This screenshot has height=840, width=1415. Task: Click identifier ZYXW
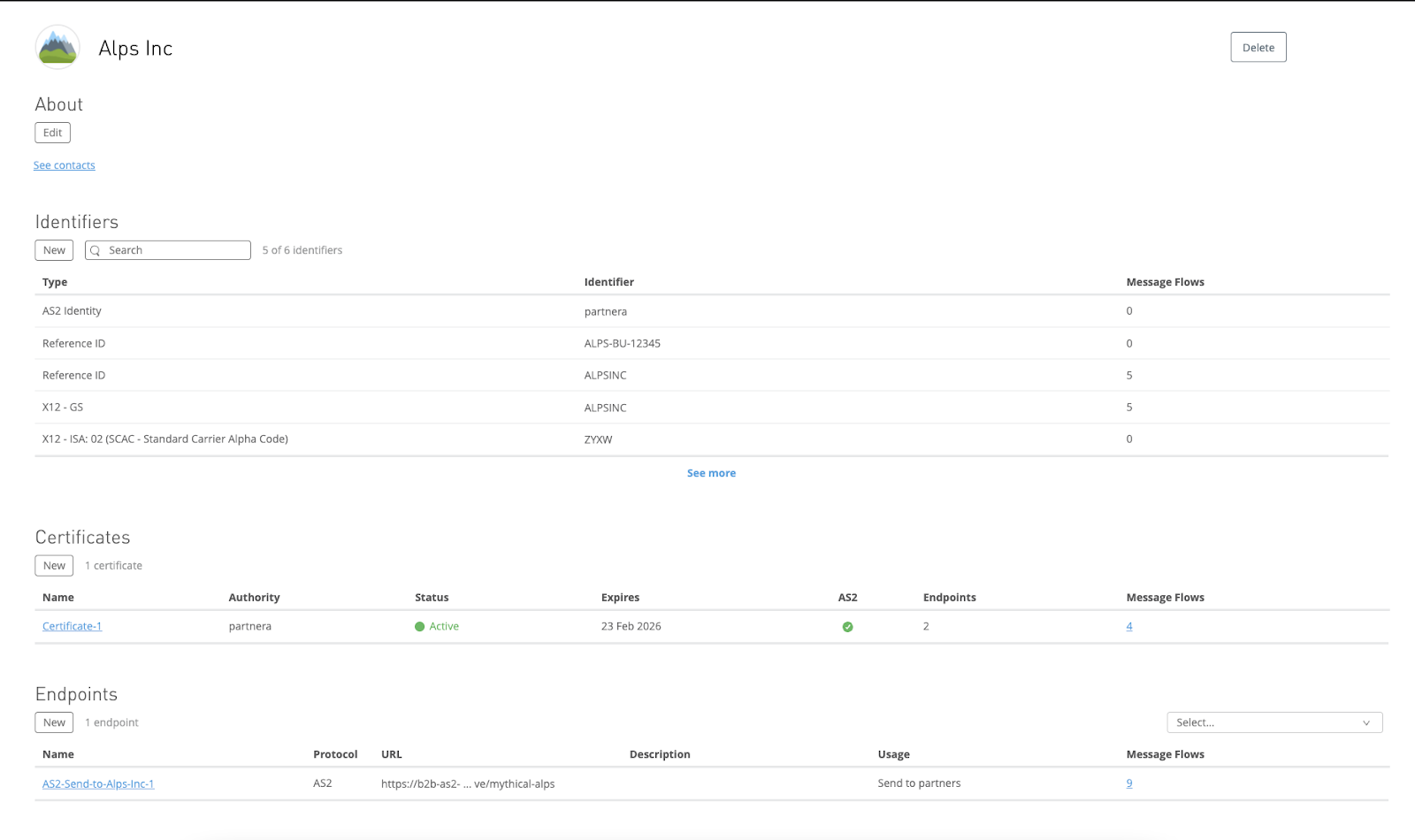coord(599,439)
